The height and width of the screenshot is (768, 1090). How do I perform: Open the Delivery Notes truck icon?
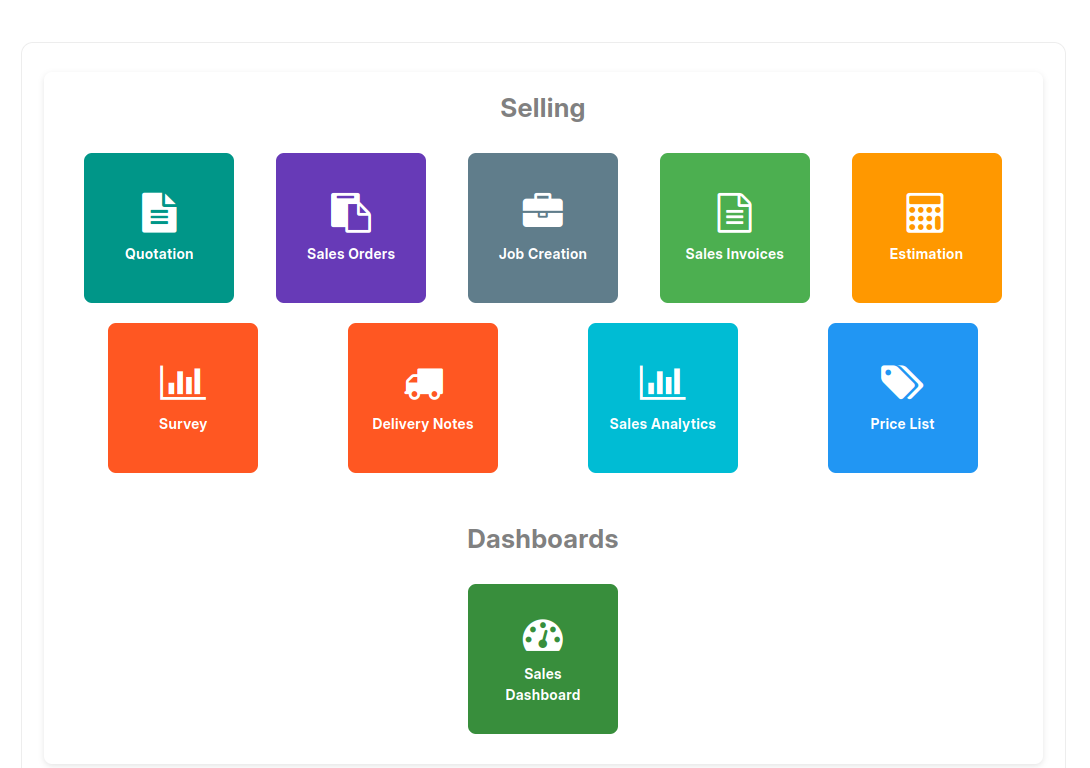coord(422,380)
